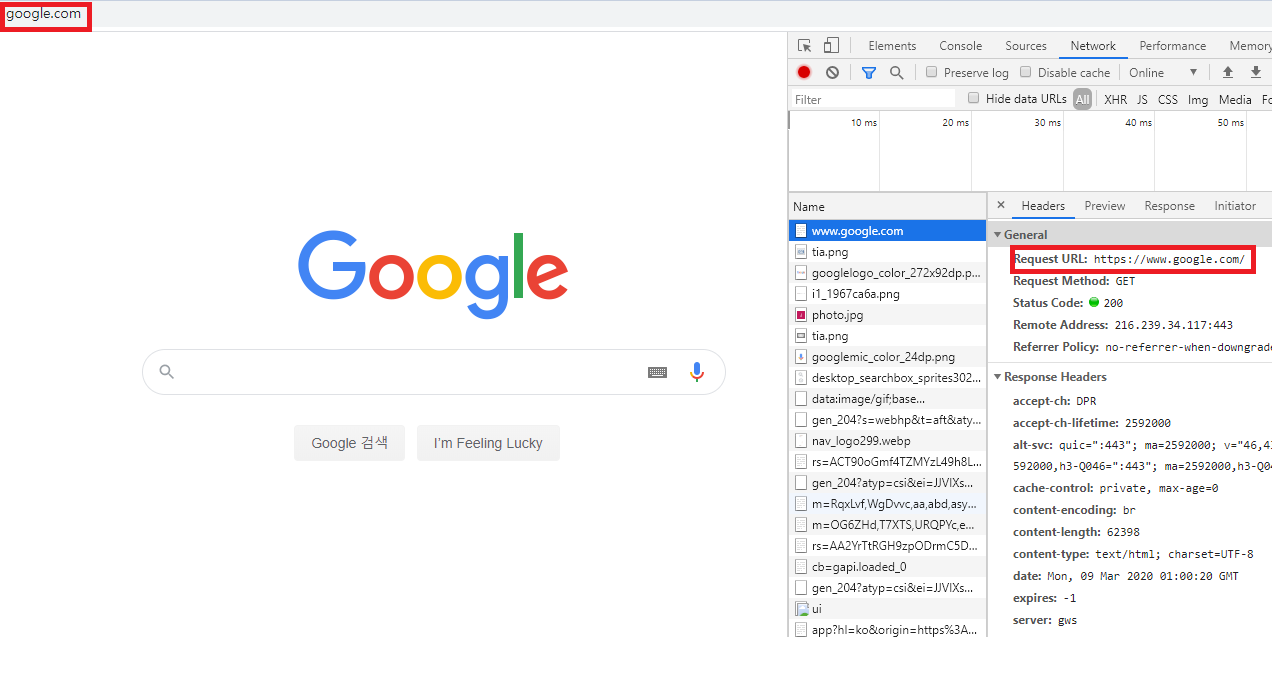The width and height of the screenshot is (1272, 694).
Task: Click the network timeline overview area
Action: 1030,150
